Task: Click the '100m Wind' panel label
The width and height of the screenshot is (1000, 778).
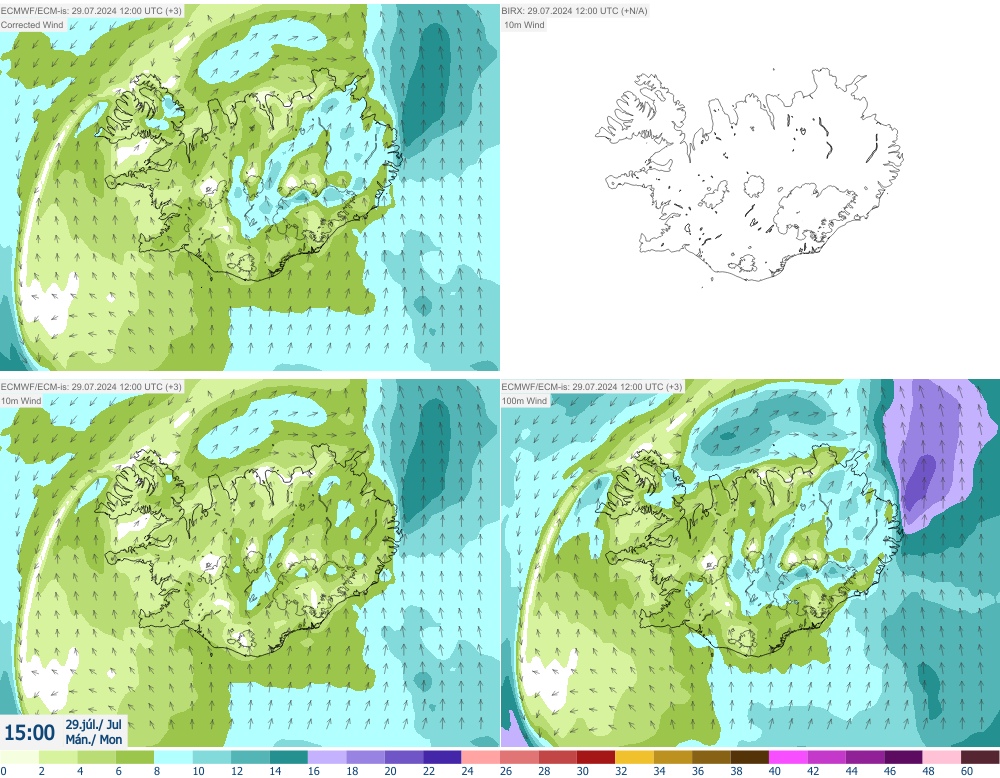Action: pos(524,401)
